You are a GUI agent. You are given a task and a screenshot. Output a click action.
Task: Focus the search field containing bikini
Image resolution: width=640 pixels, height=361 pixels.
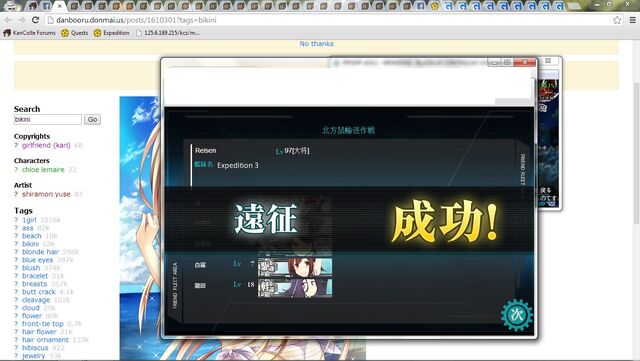point(48,119)
